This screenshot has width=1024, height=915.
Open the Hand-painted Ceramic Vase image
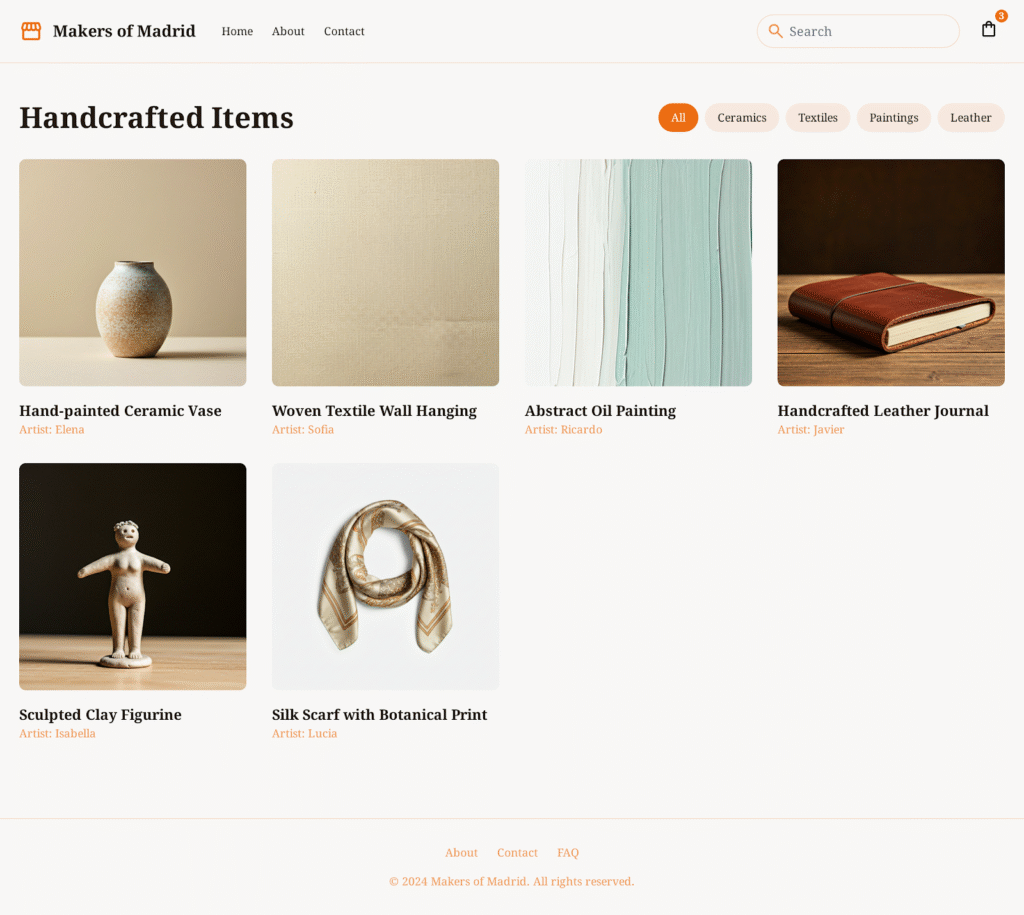click(x=133, y=272)
